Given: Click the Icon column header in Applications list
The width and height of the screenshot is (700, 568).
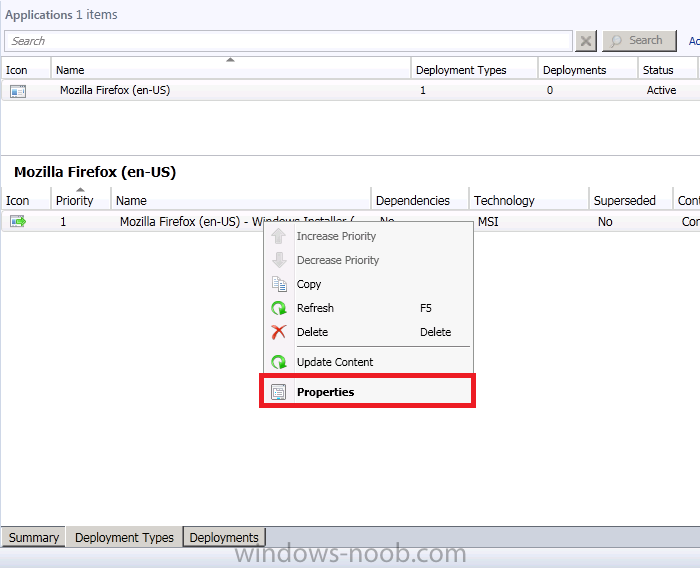Looking at the screenshot, I should [26, 70].
